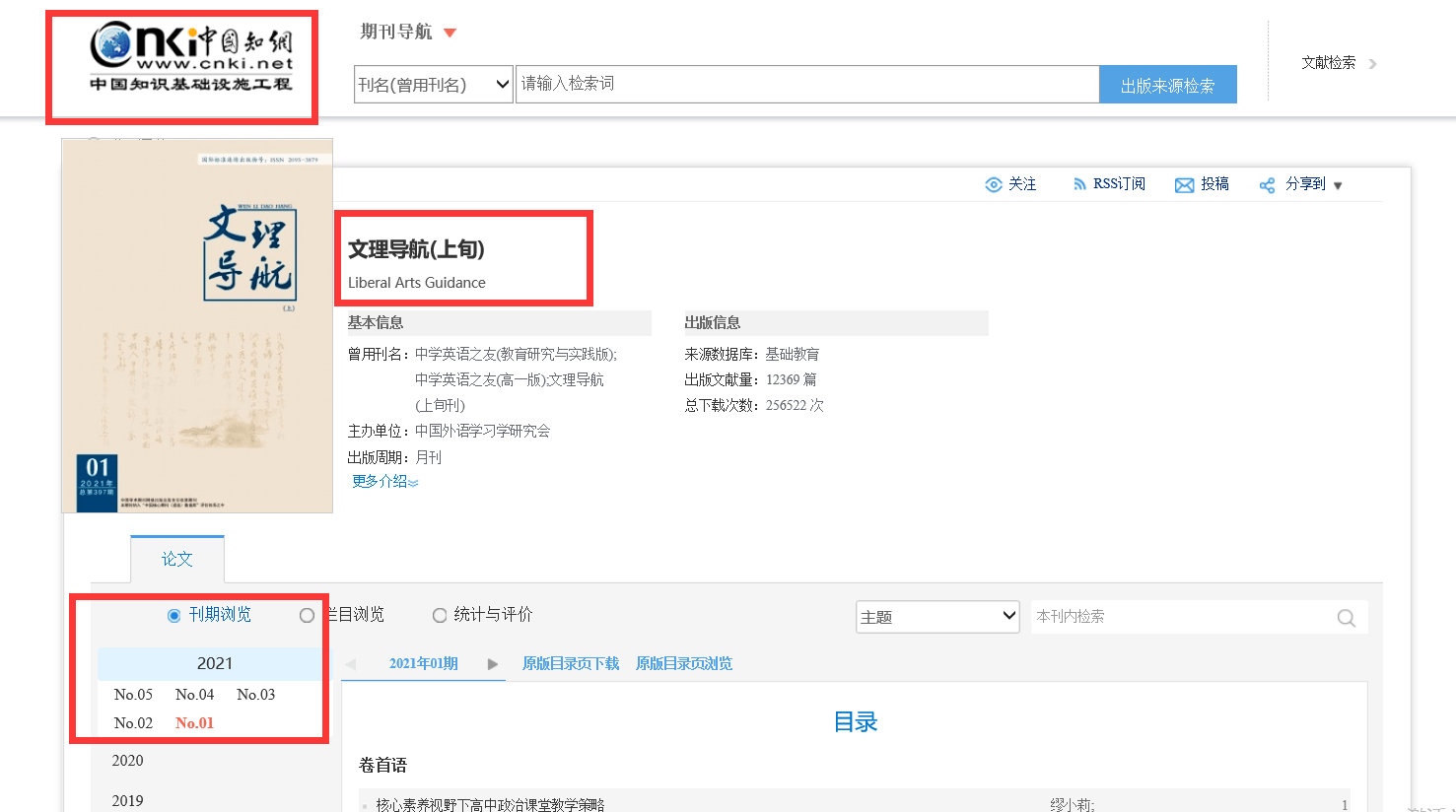This screenshot has height=812, width=1456.
Task: Click the magnifier icon in 本刊内检索
Action: point(1346,618)
